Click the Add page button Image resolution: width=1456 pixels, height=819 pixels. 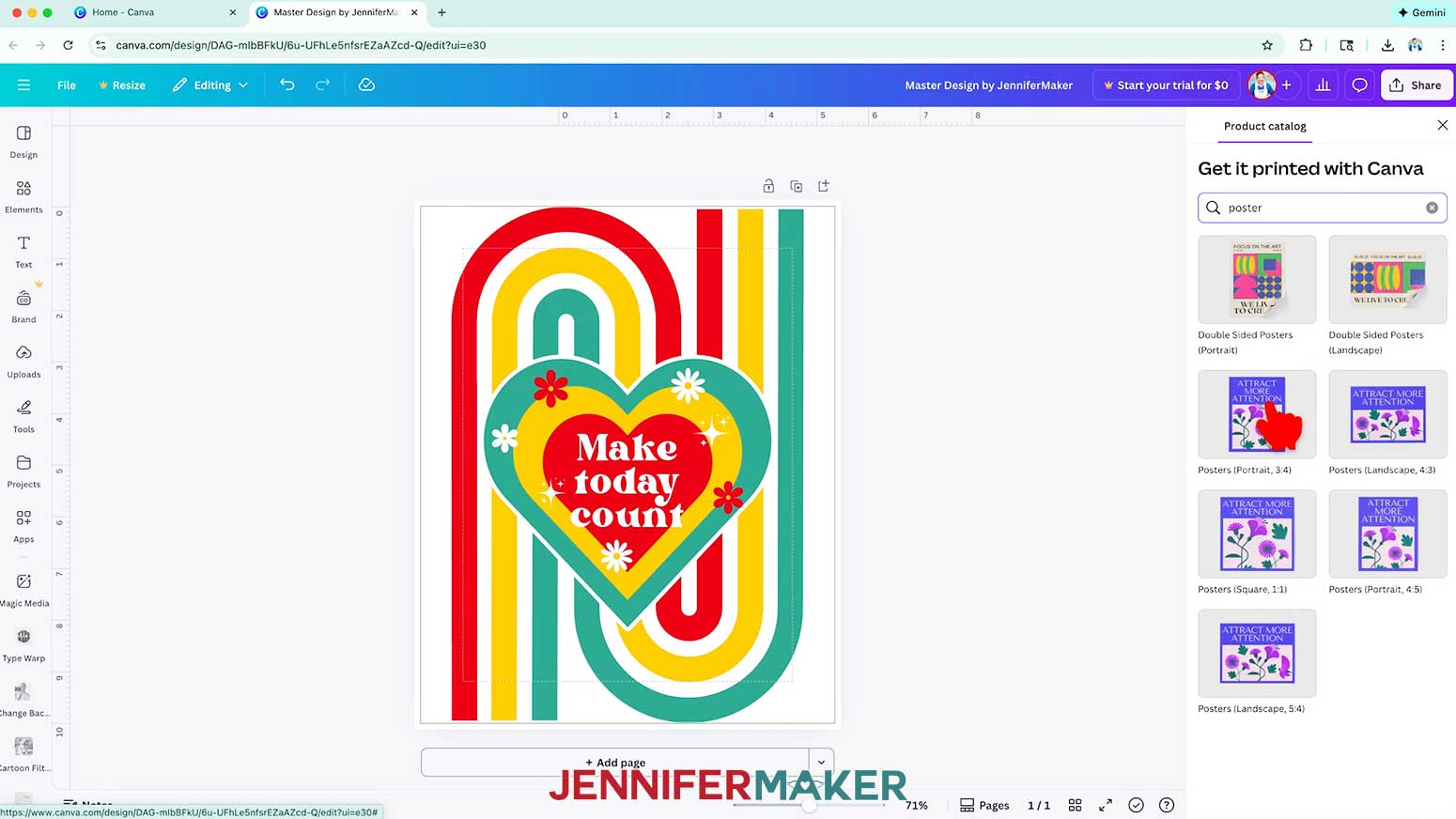[x=615, y=762]
